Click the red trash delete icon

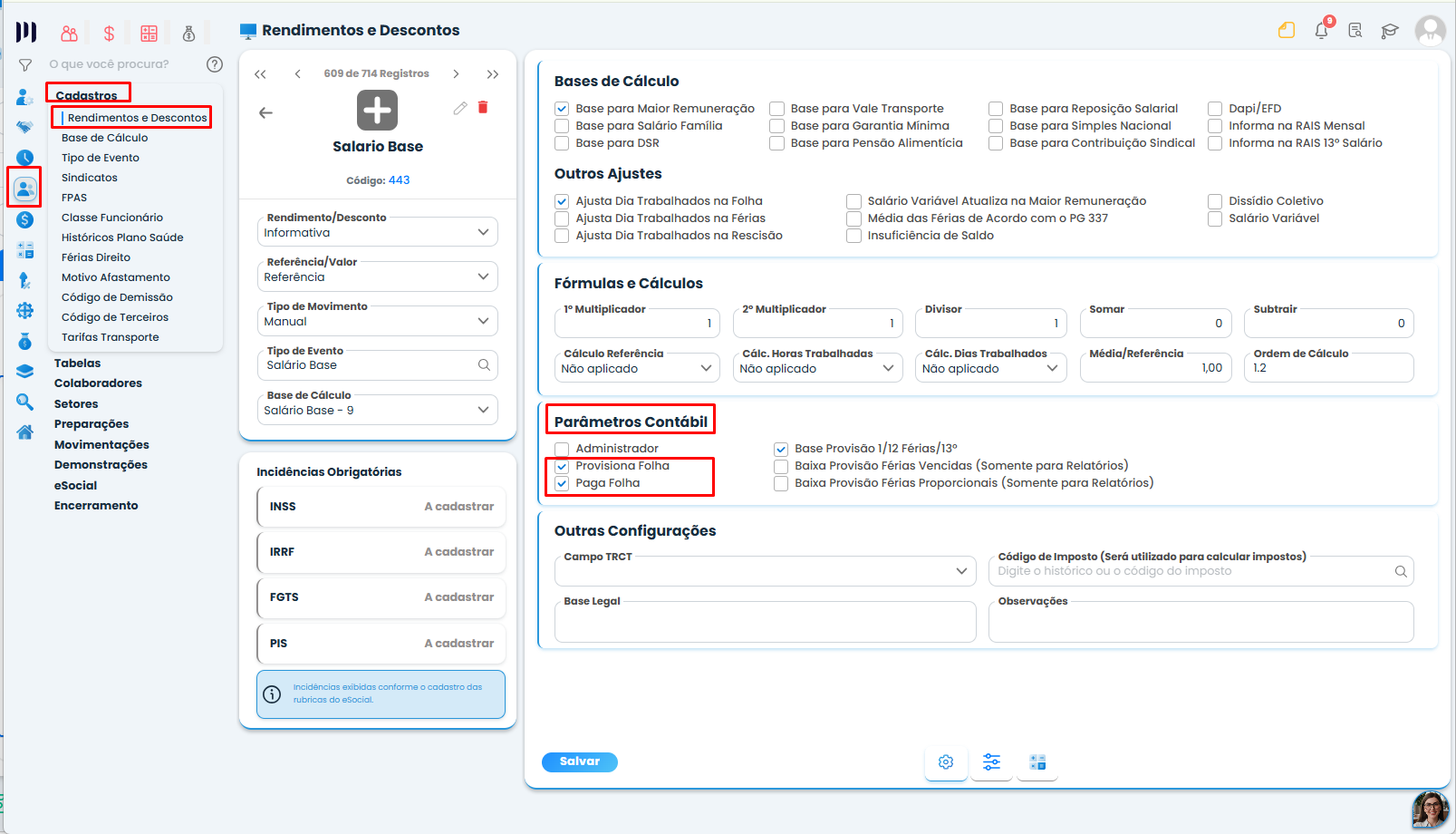point(483,107)
